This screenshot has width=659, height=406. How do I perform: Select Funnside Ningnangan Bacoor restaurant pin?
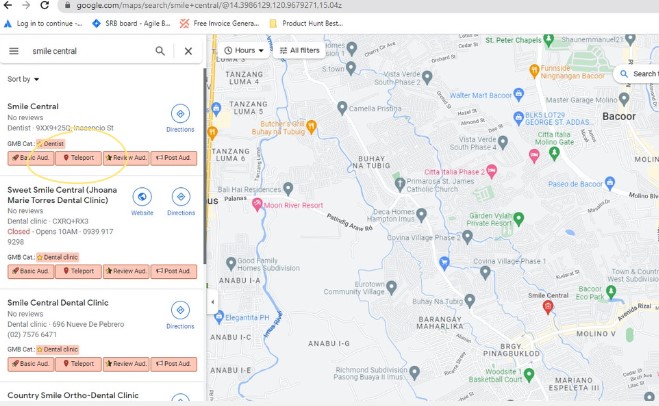click(534, 71)
